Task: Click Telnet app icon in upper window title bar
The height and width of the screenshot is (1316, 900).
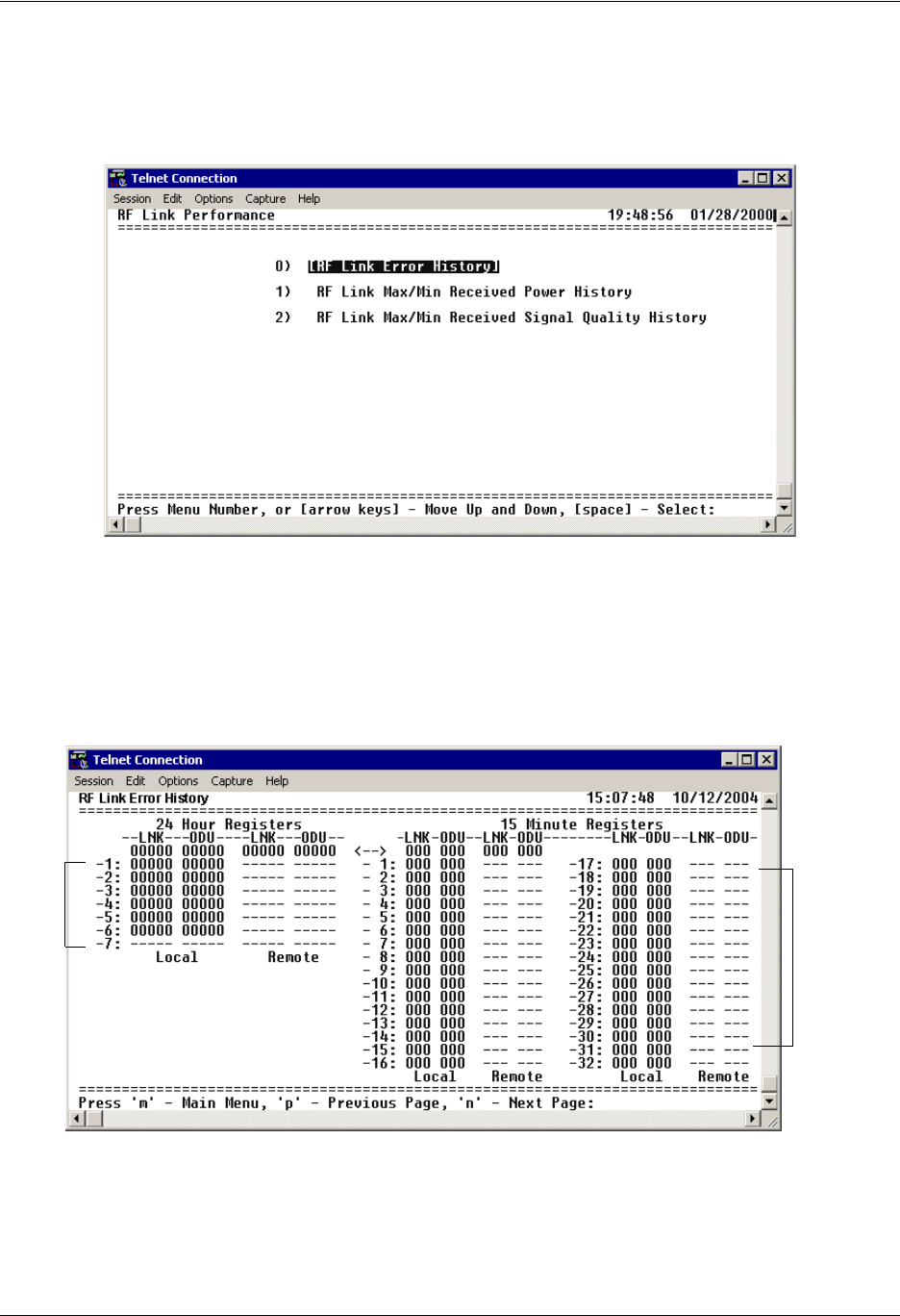Action: click(x=117, y=178)
